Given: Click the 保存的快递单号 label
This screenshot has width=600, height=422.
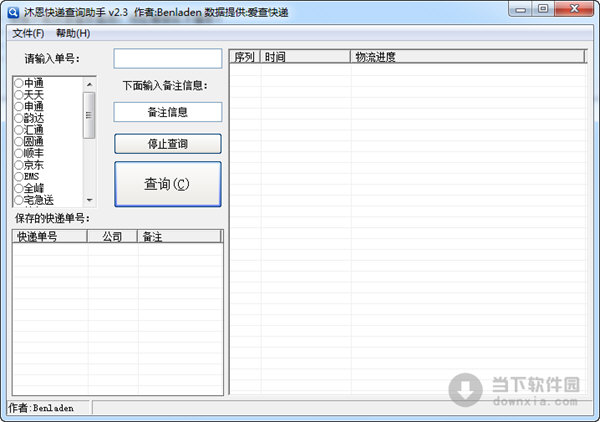Looking at the screenshot, I should [52, 218].
